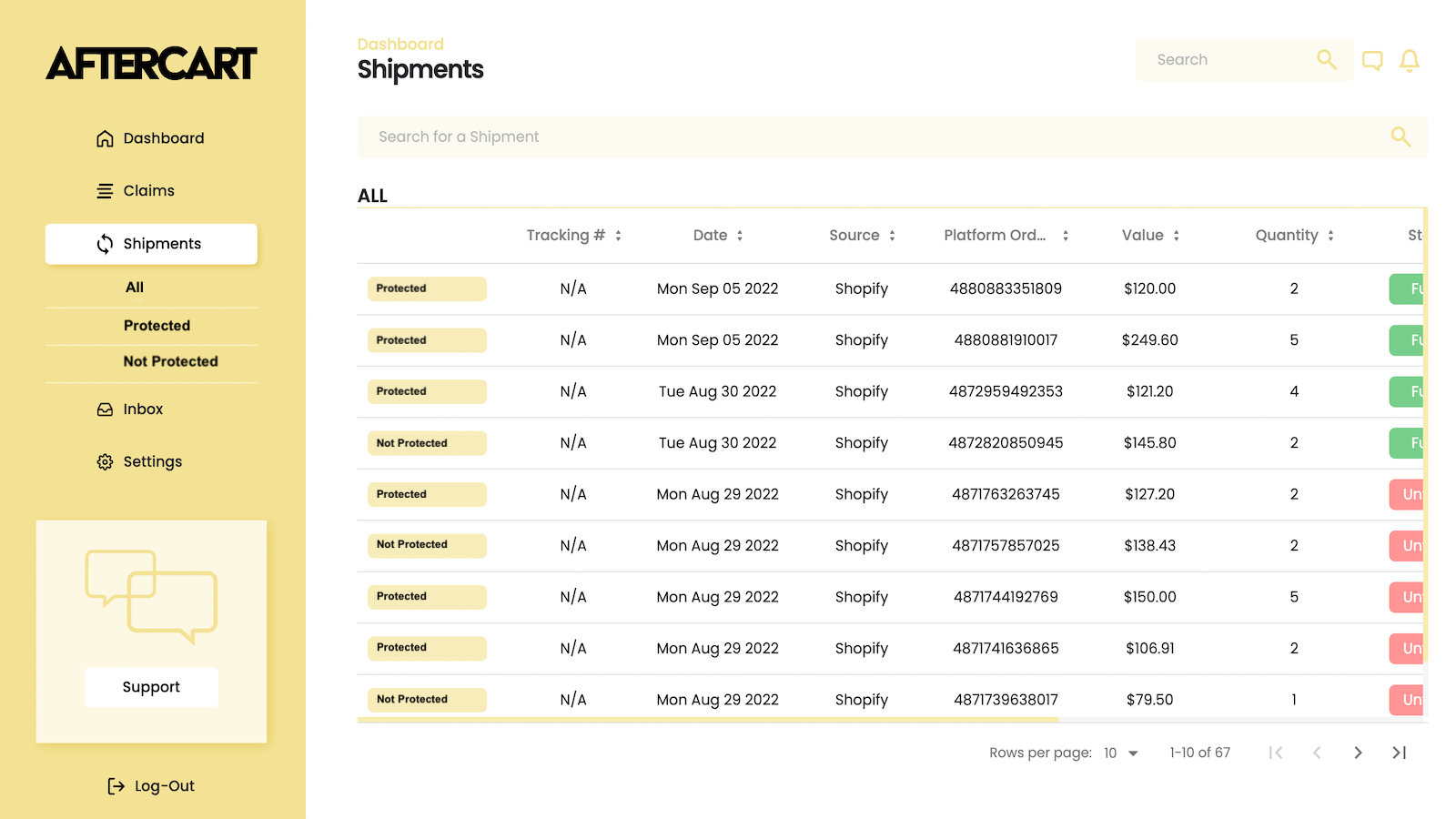Open Settings via the gear icon

point(105,461)
